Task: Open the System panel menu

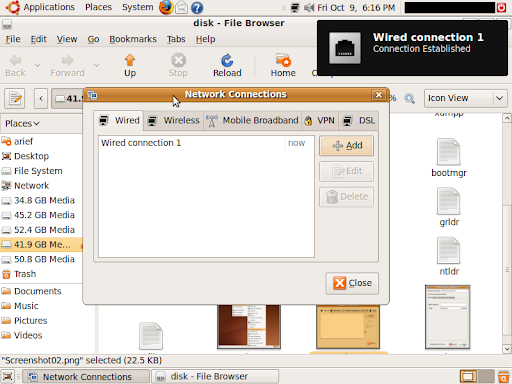Action: 137,7
